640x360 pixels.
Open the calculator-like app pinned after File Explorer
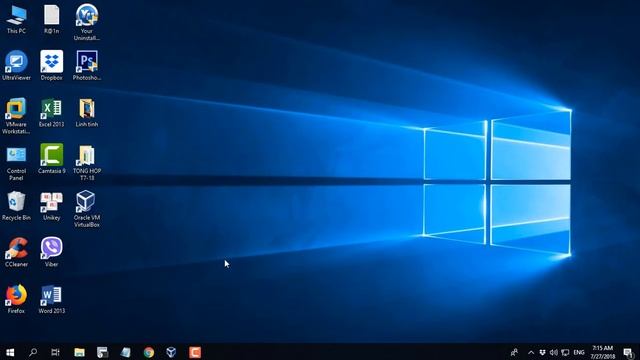[102, 352]
